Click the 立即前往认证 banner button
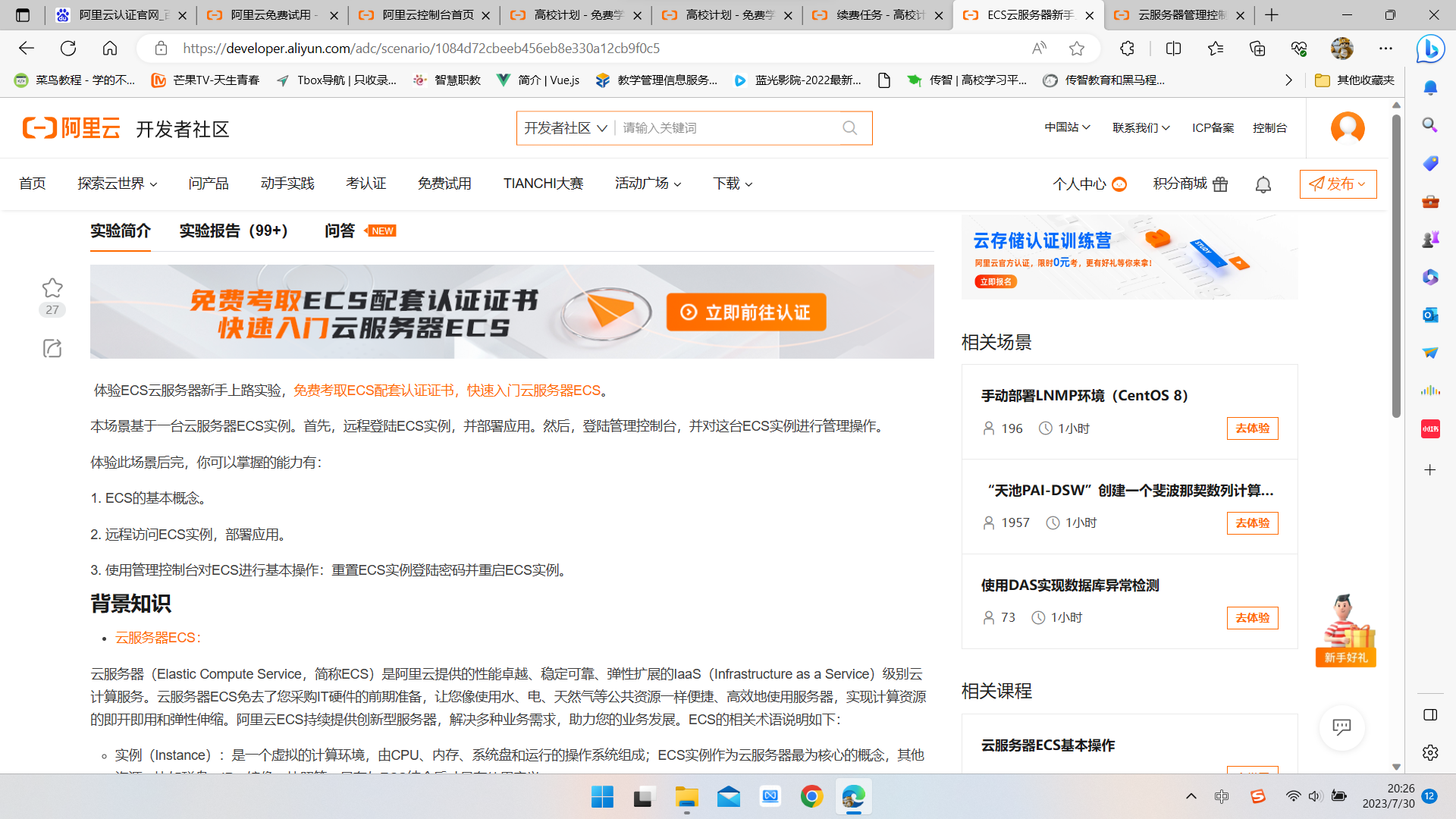 click(746, 312)
